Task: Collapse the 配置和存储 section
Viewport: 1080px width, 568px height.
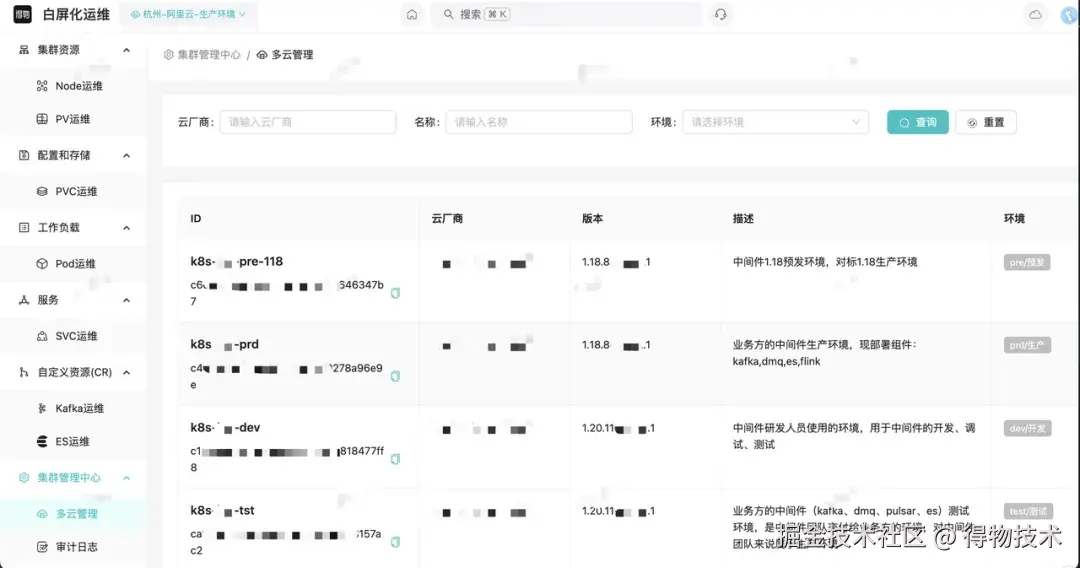Action: pyautogui.click(x=127, y=156)
